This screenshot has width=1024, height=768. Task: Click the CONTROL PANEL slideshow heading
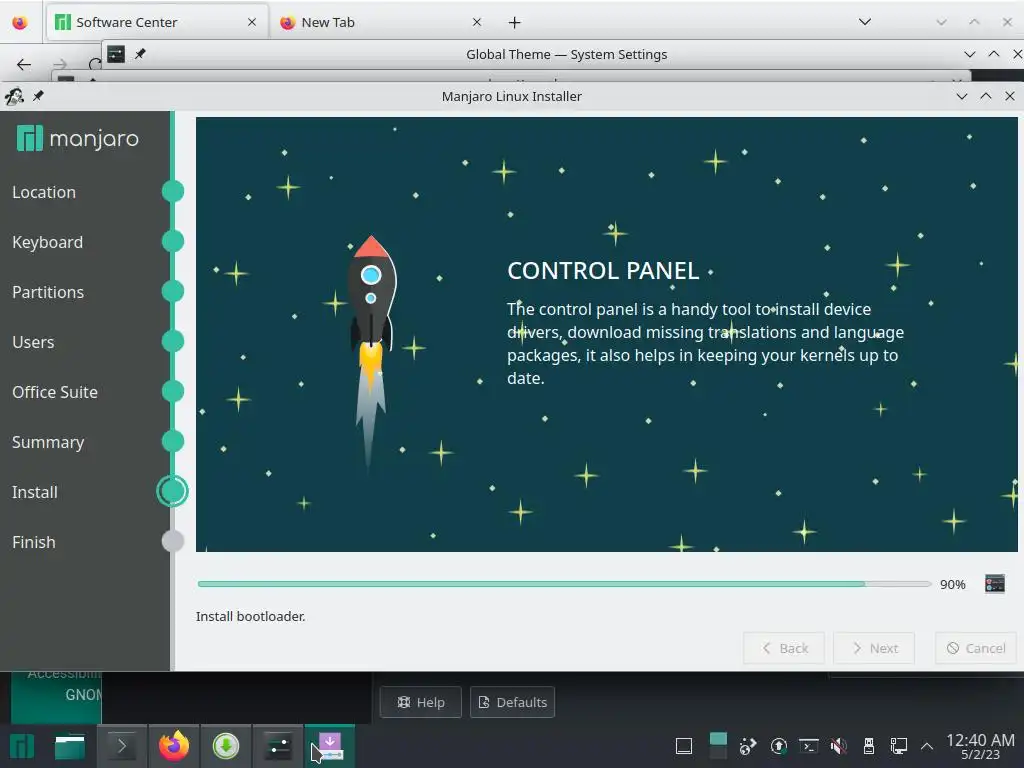[x=603, y=270]
